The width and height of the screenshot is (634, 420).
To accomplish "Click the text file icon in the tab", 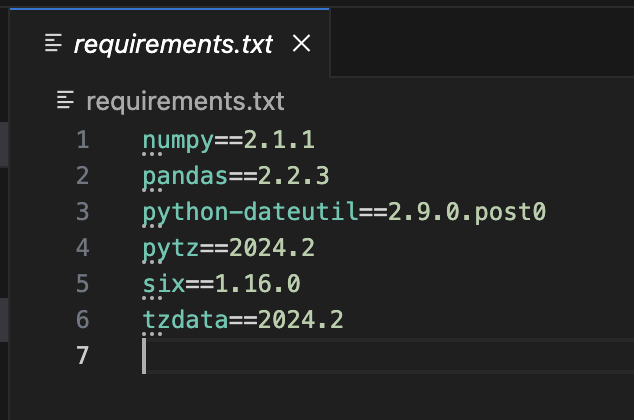I will [x=53, y=43].
